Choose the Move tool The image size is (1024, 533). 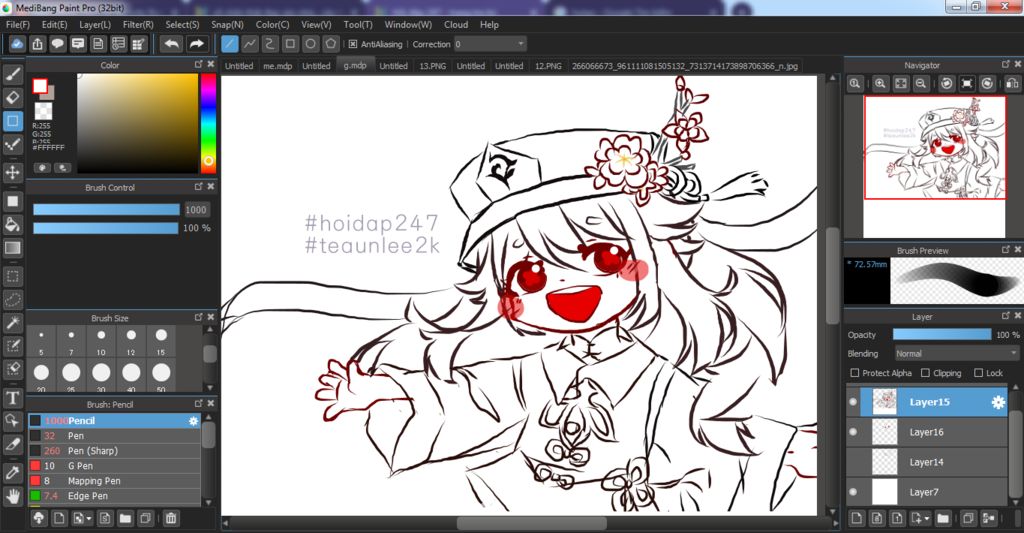tap(12, 172)
